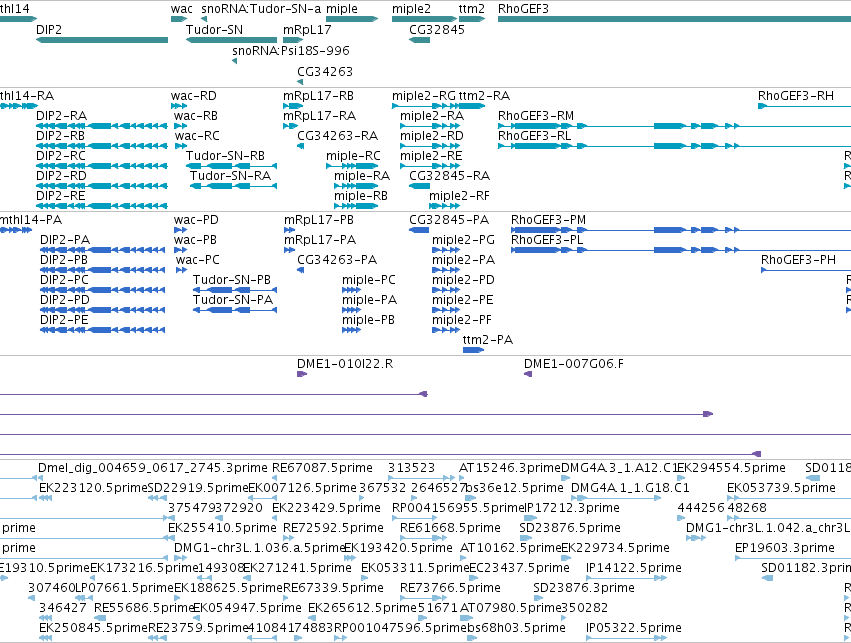This screenshot has width=851, height=643.
Task: Select the Tudor-SN-RB transcript label
Action: coord(225,156)
